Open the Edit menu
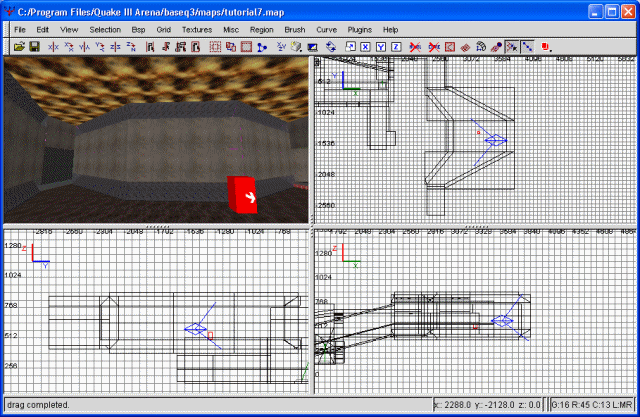The image size is (640, 417). click(42, 29)
